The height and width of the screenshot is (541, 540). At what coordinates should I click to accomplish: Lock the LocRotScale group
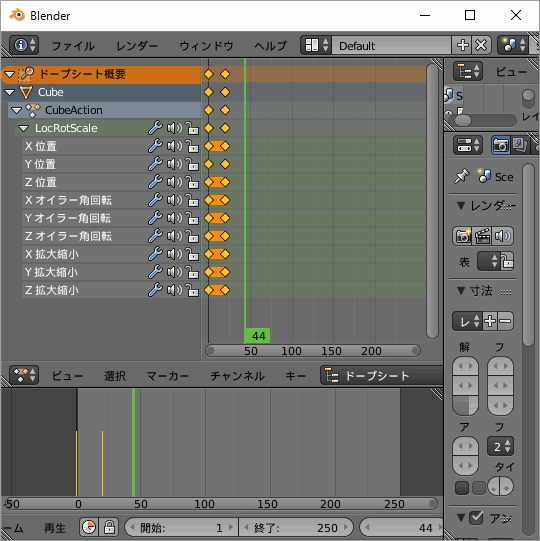point(192,128)
